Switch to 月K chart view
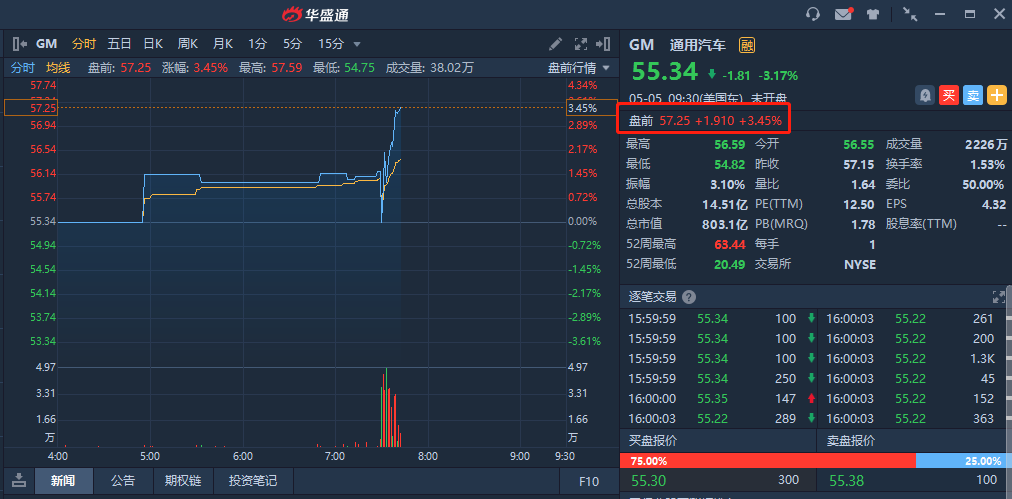Screen dimensions: 1012x499 [223, 44]
